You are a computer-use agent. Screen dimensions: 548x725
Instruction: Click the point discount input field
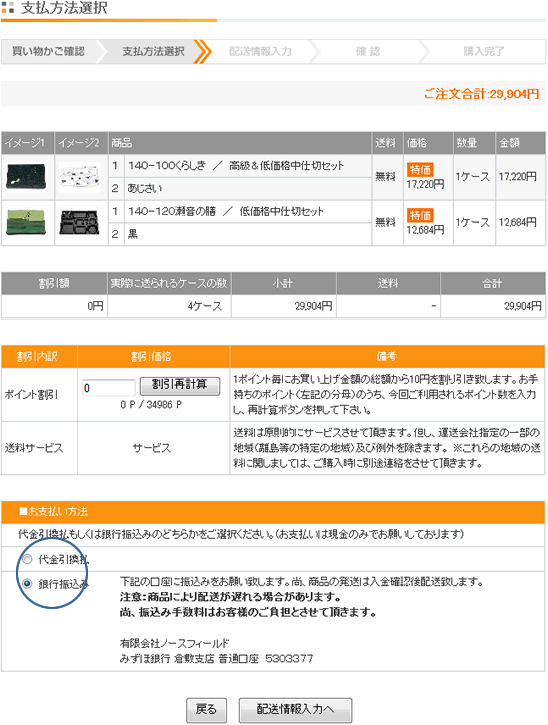[x=109, y=387]
